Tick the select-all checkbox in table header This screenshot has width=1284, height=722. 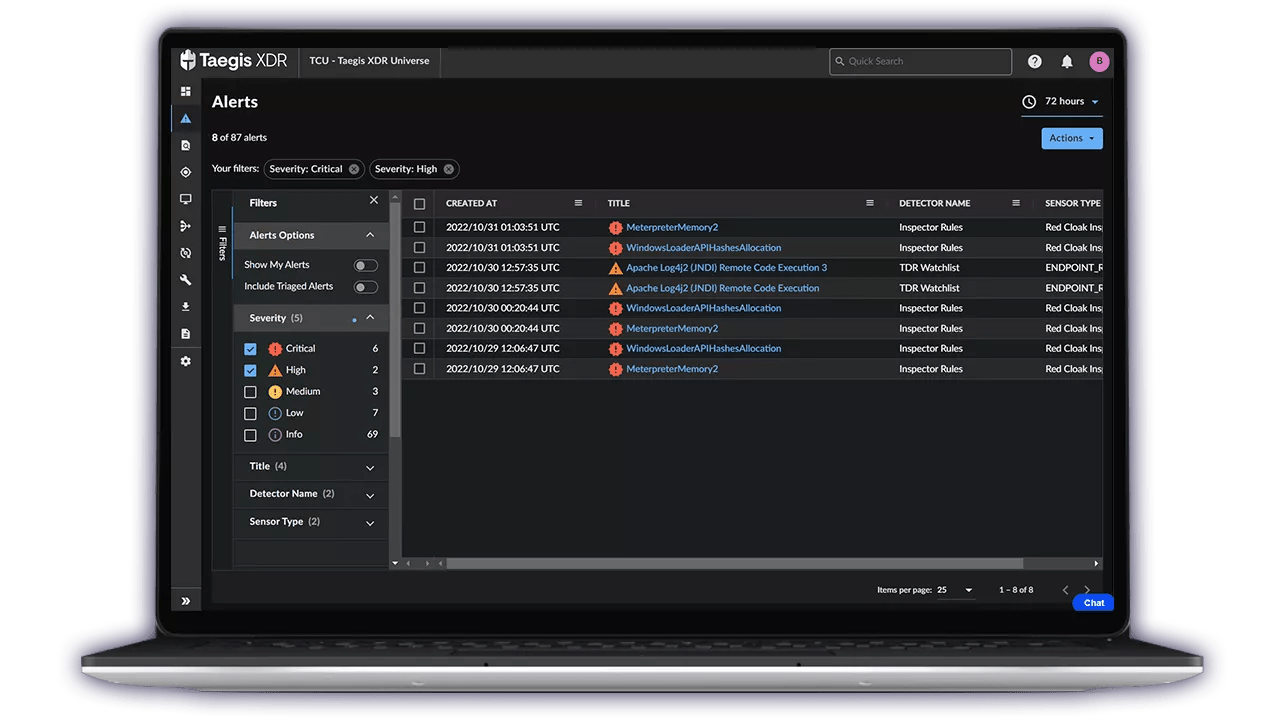tap(420, 204)
